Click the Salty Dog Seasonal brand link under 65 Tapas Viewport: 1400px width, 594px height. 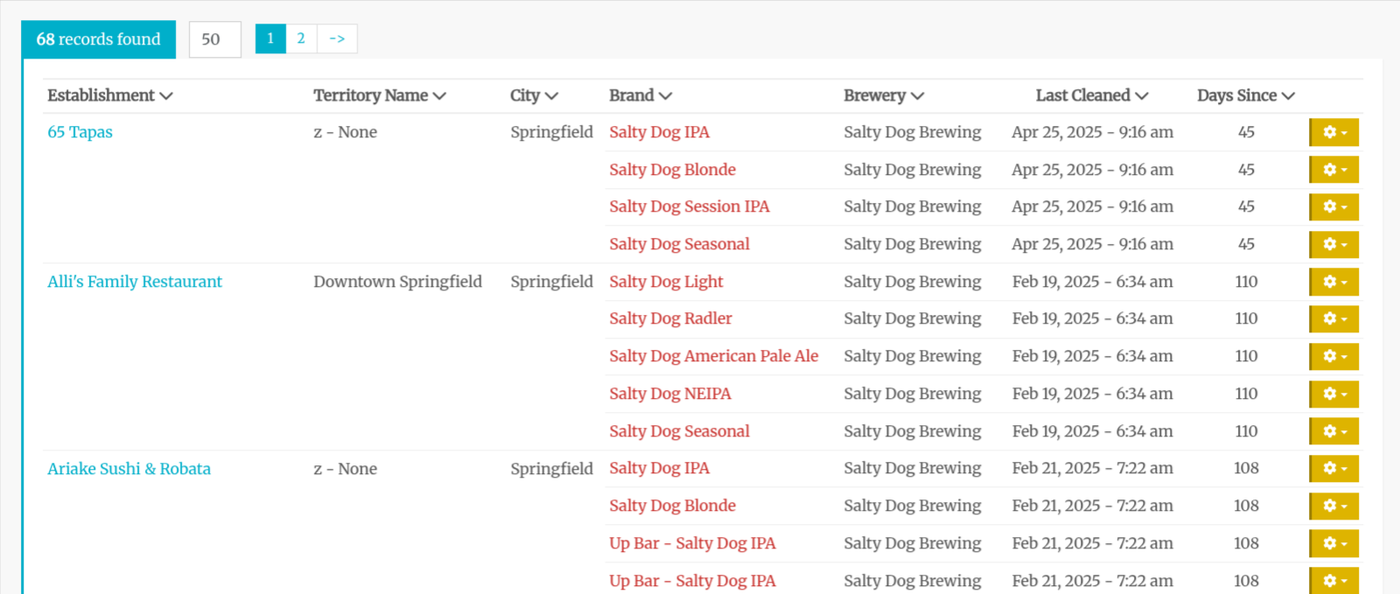(x=679, y=244)
